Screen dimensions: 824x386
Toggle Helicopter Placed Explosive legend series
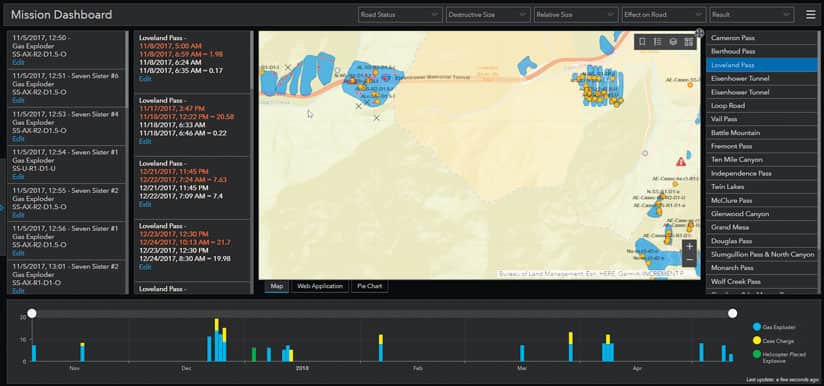[779, 357]
